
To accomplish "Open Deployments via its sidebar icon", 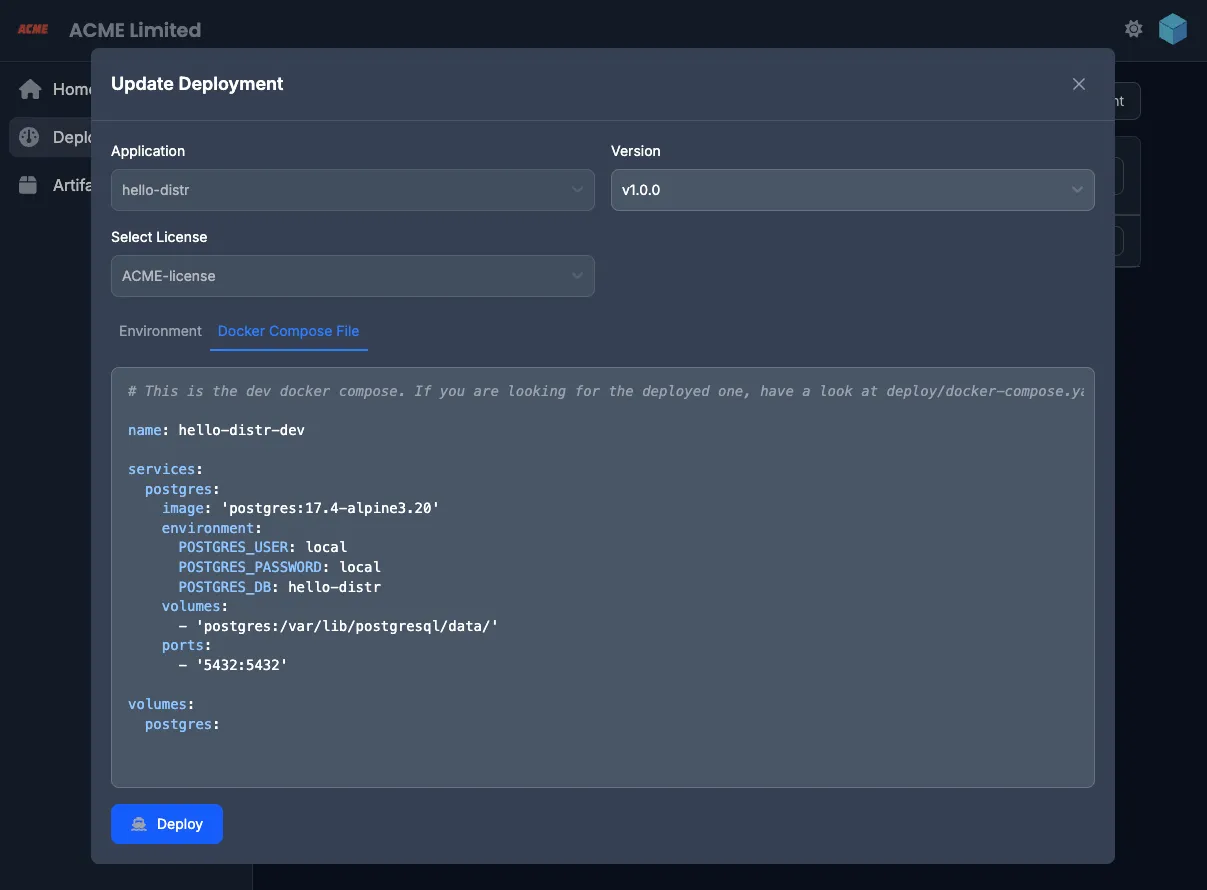I will [30, 137].
